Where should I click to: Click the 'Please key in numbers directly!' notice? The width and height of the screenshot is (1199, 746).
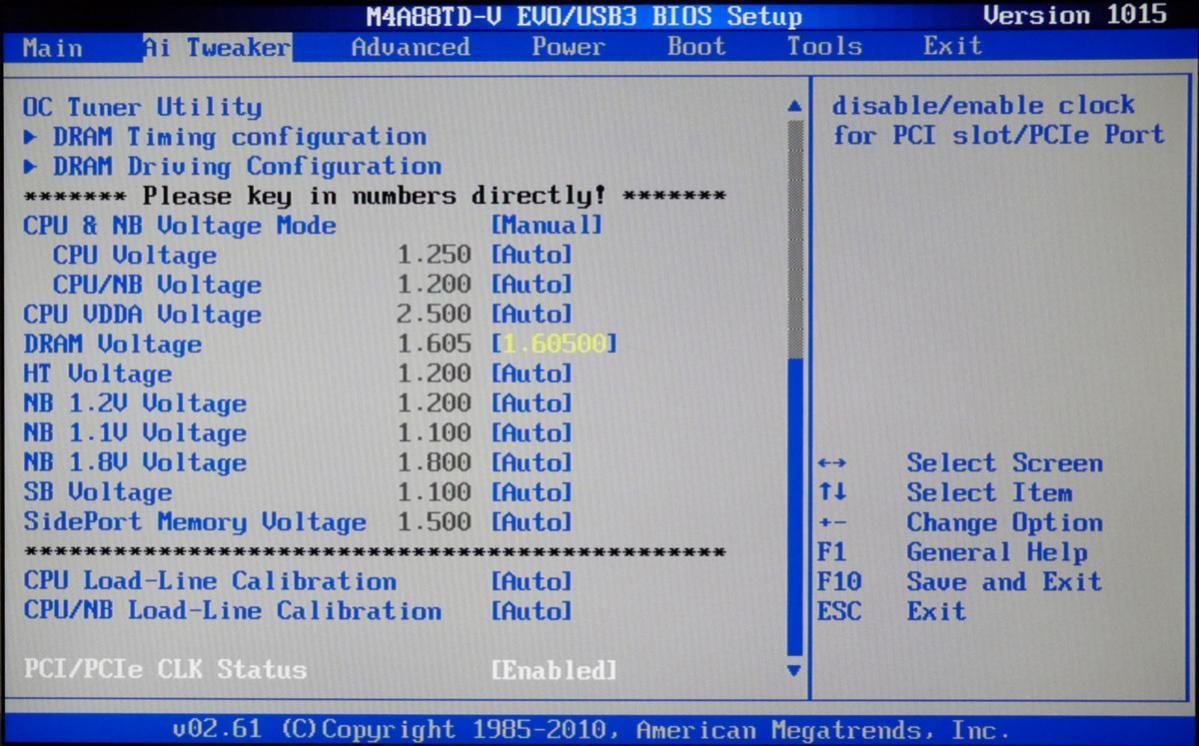(x=375, y=196)
